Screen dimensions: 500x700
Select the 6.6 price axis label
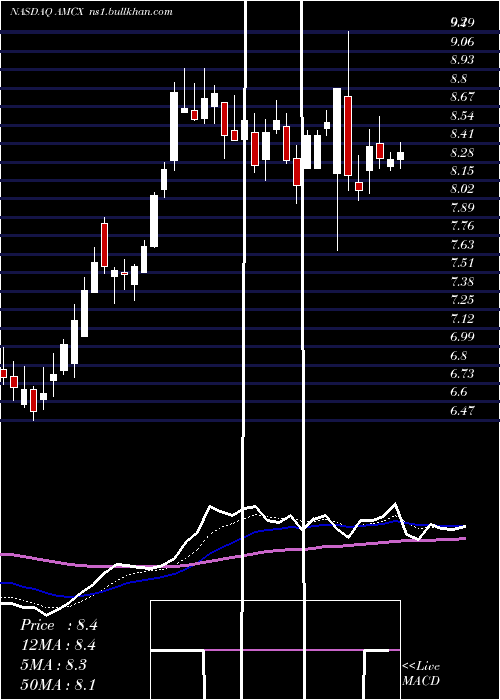point(458,393)
